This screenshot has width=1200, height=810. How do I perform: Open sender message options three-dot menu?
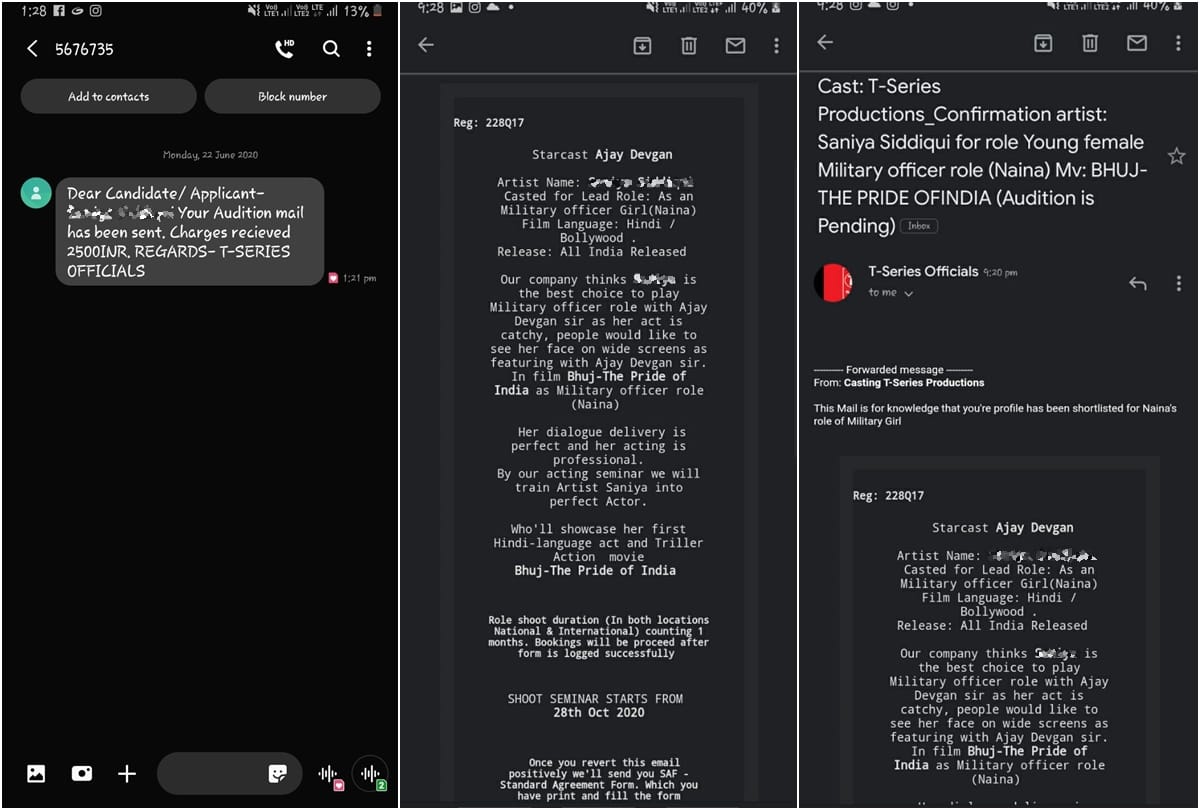pos(1179,284)
